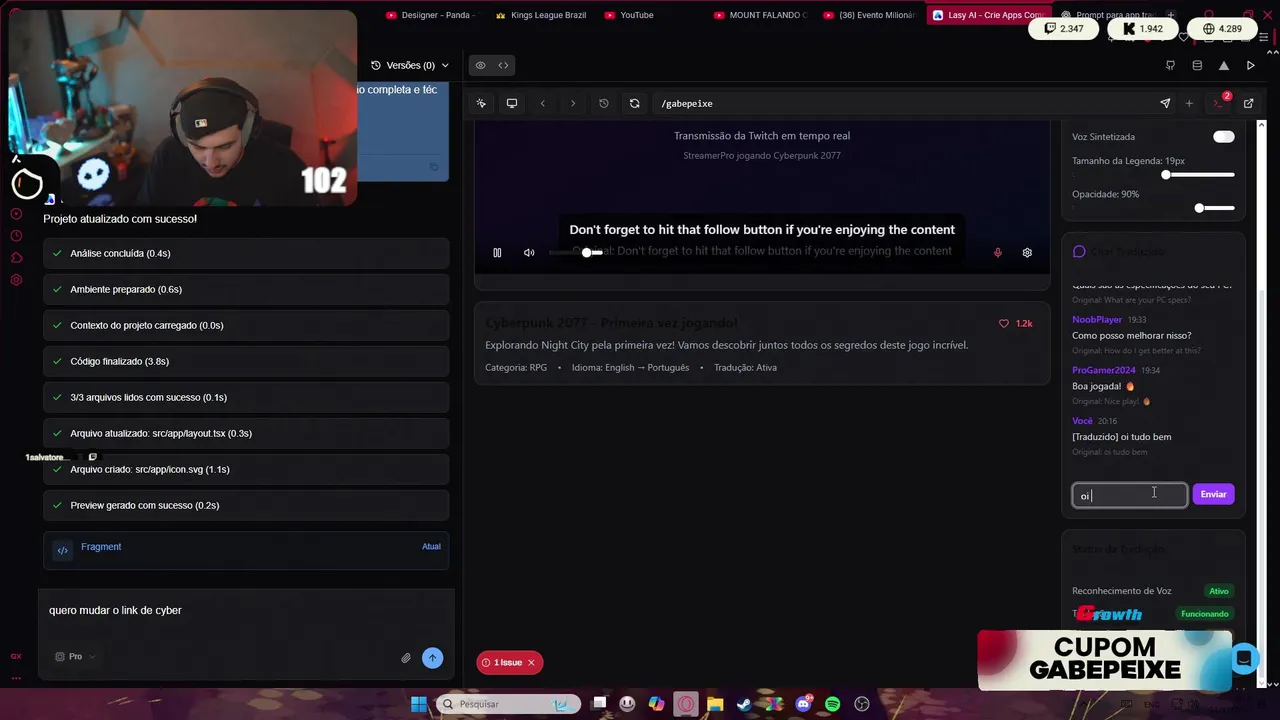Click ProGamer2024 username in chat
Image resolution: width=1280 pixels, height=720 pixels.
(x=1104, y=370)
